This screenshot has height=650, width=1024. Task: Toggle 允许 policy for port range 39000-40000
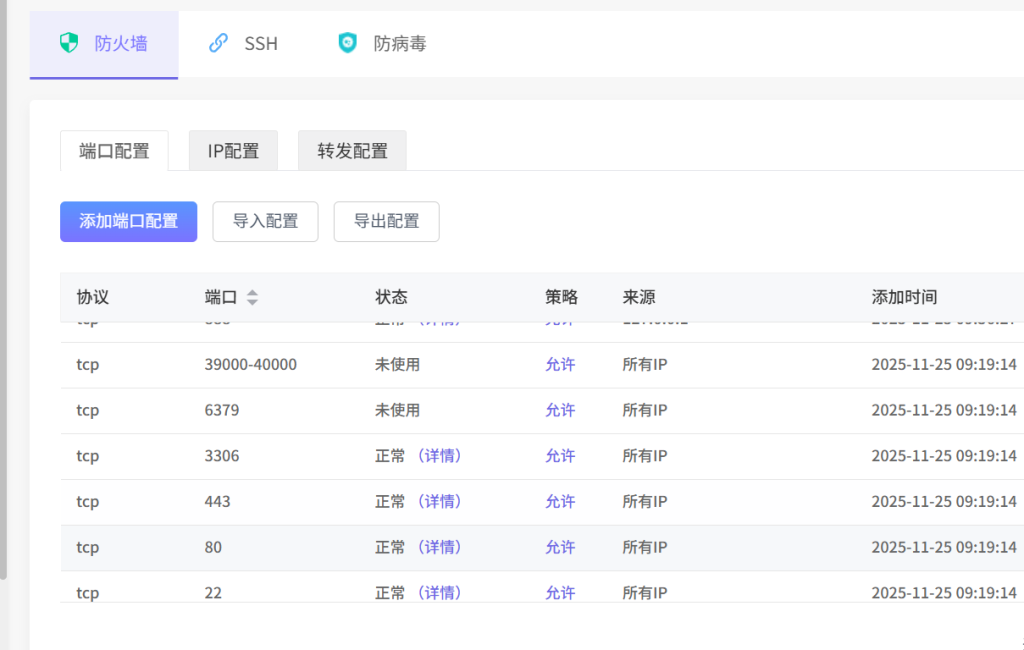click(x=560, y=364)
